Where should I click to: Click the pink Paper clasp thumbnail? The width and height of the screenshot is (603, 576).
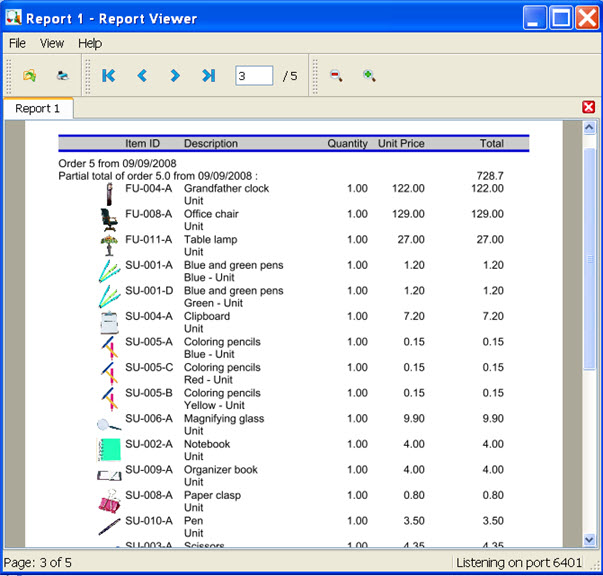[109, 501]
